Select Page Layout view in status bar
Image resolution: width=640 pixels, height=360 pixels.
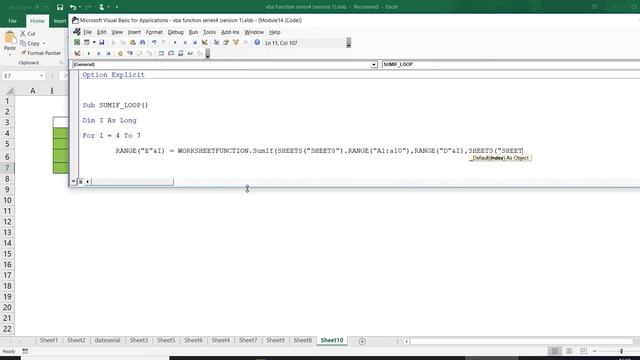(569, 351)
